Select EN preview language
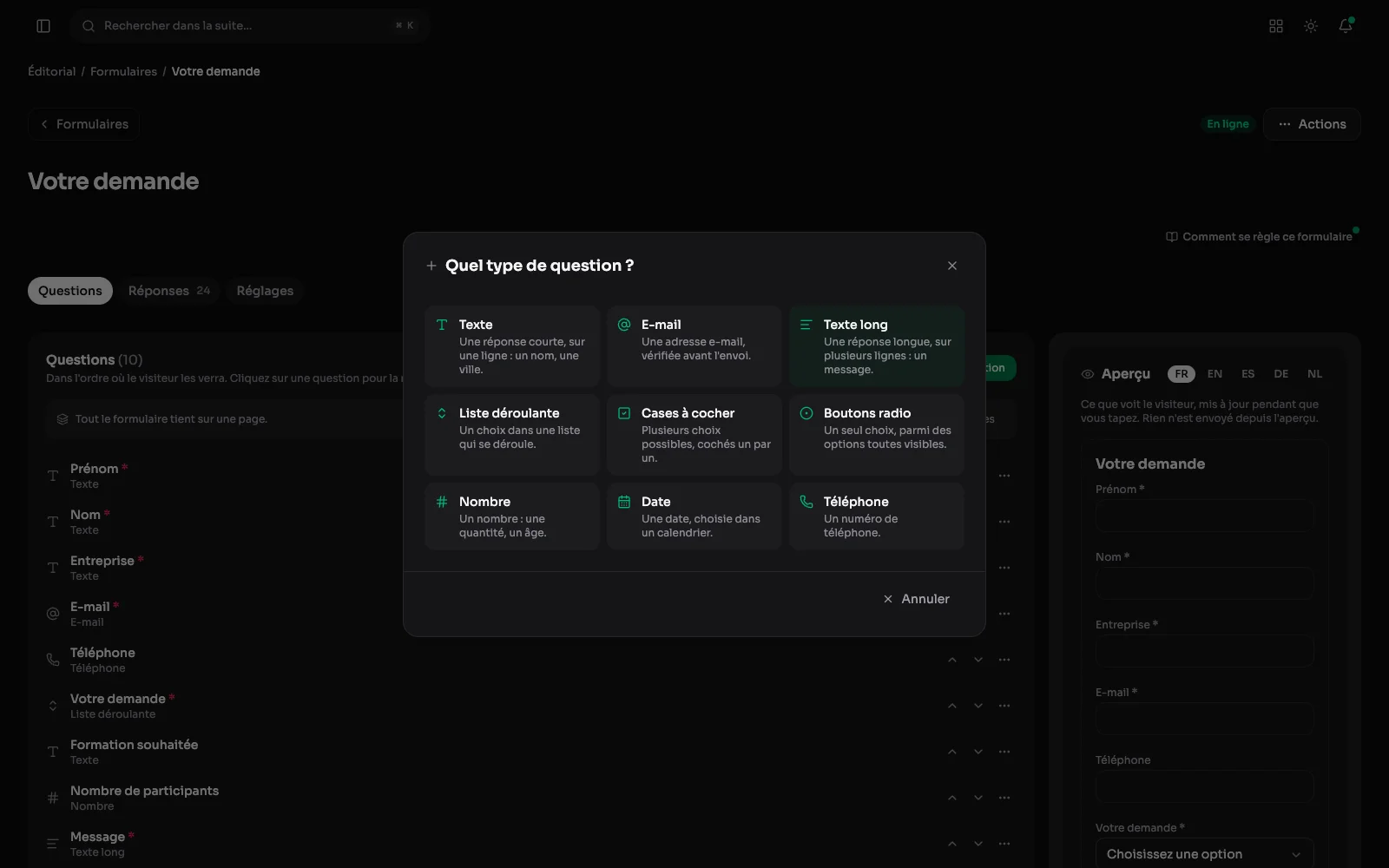Screen dimensions: 1389x868 coord(1215,374)
